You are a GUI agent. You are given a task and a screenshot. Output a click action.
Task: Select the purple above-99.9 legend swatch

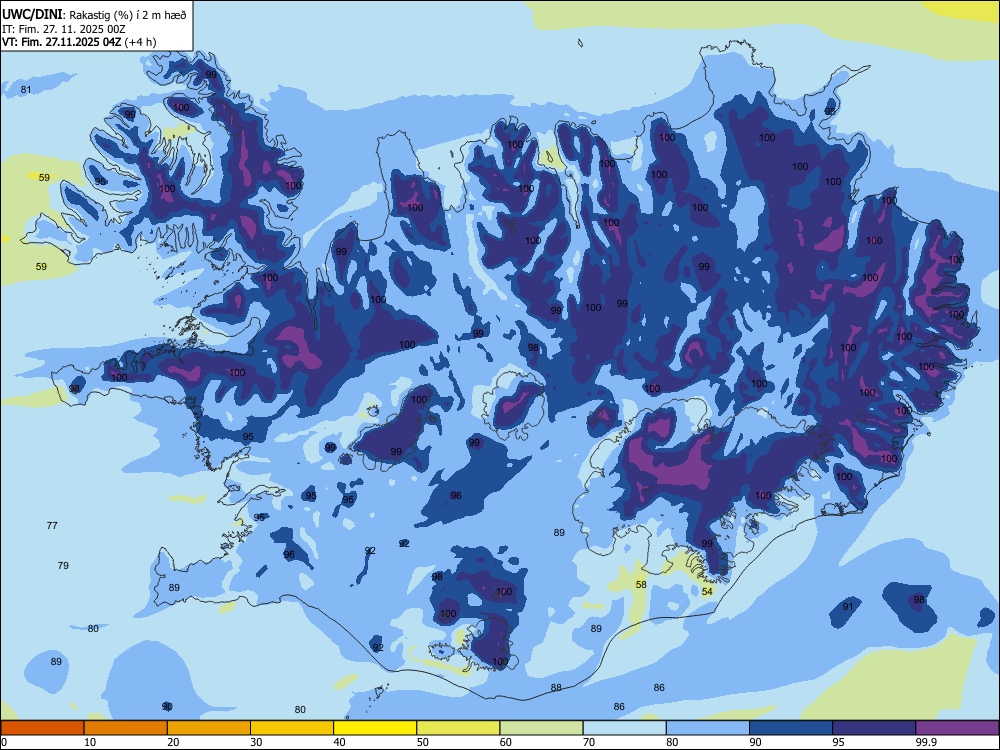coord(957,728)
